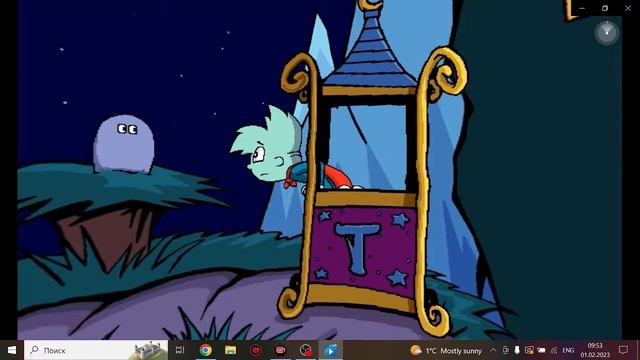Restore down the game window
Viewport: 640px width, 360px height.
pyautogui.click(x=605, y=8)
